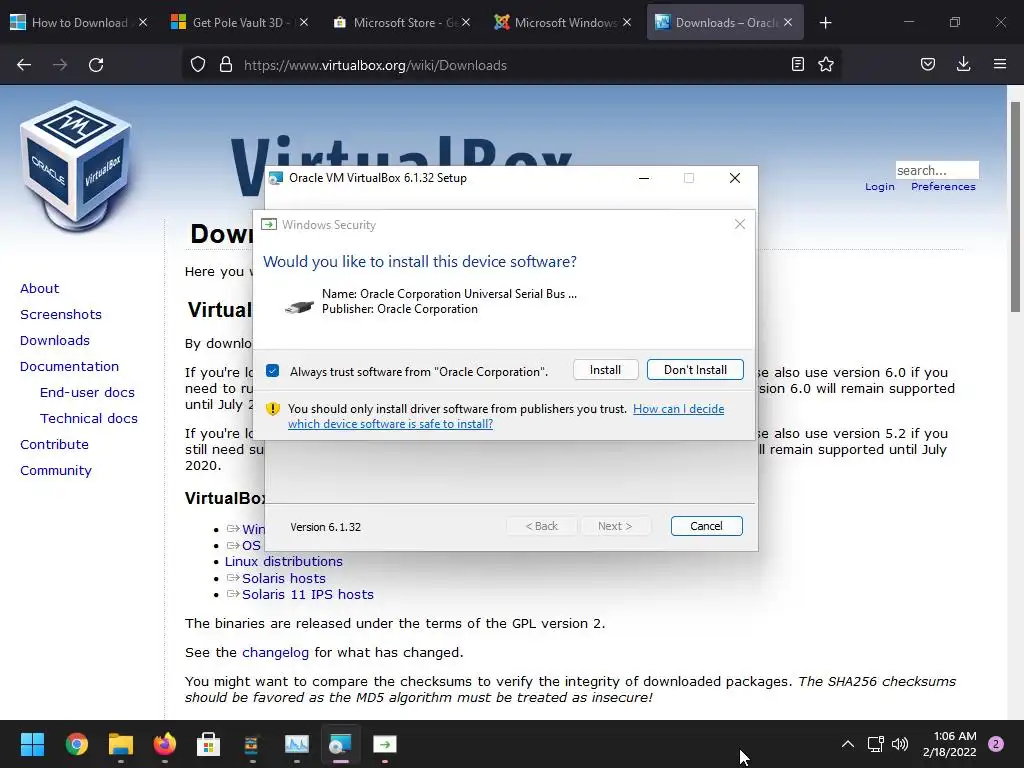The height and width of the screenshot is (768, 1024).
Task: Go to About in the sidebar
Action: 39,289
